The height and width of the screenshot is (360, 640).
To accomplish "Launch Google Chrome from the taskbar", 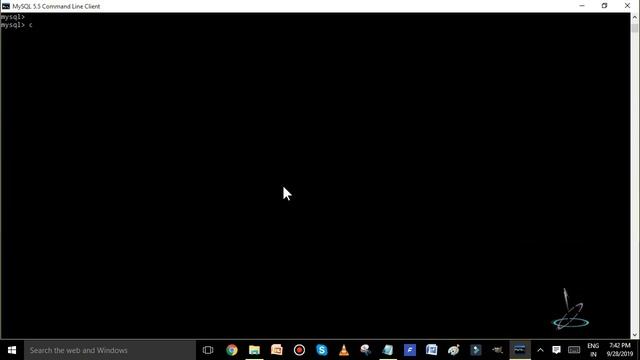I will (x=232, y=350).
